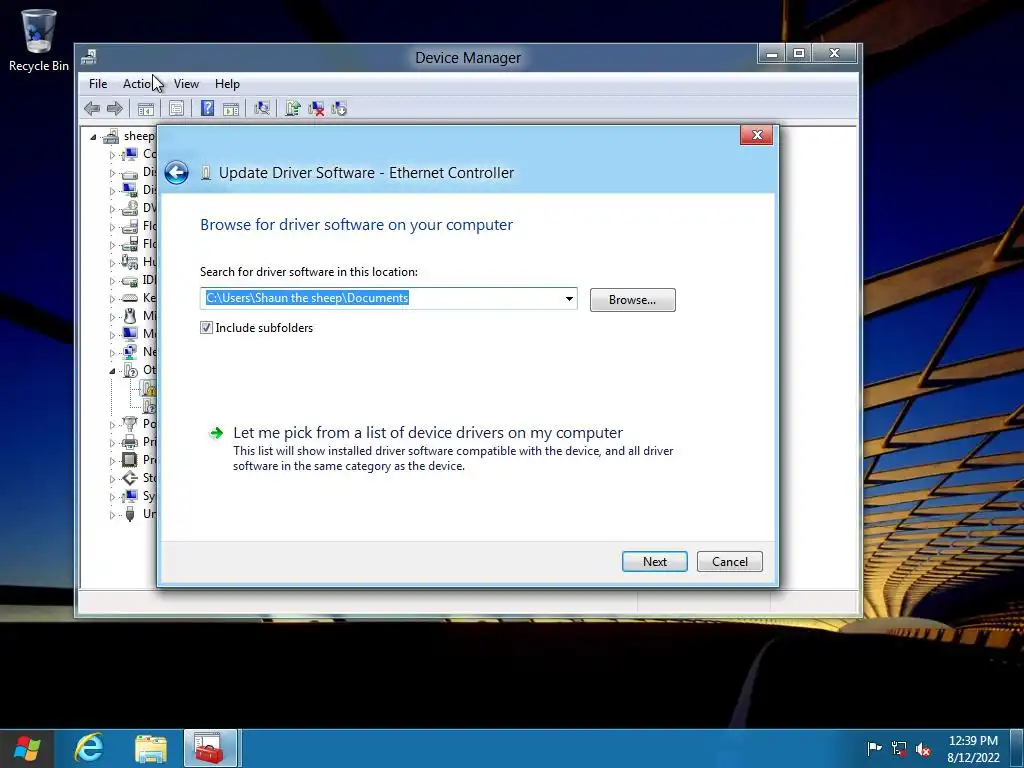The width and height of the screenshot is (1024, 768).
Task: Click the Properties toolbar icon in Device Manager
Action: (x=176, y=108)
